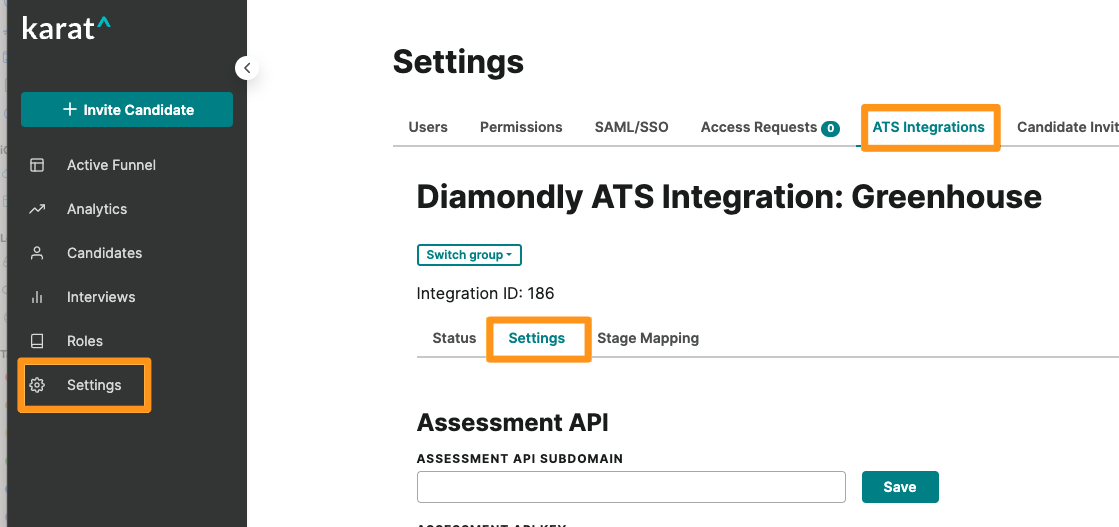Click the karat logo

click(x=66, y=28)
